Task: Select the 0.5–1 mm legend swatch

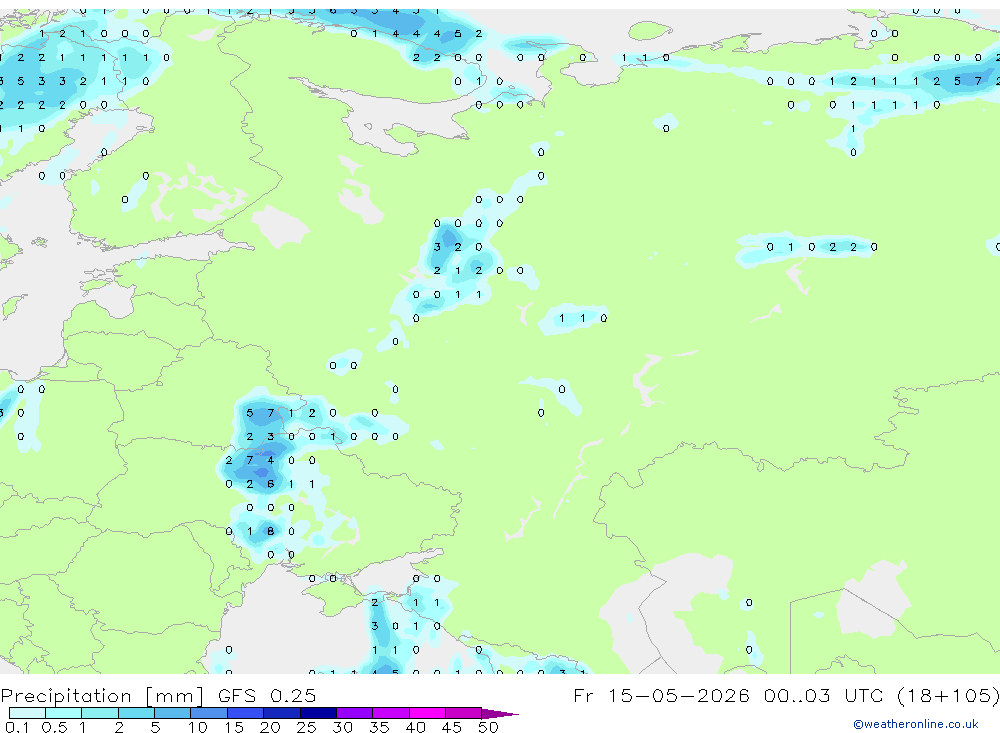Action: point(64,713)
